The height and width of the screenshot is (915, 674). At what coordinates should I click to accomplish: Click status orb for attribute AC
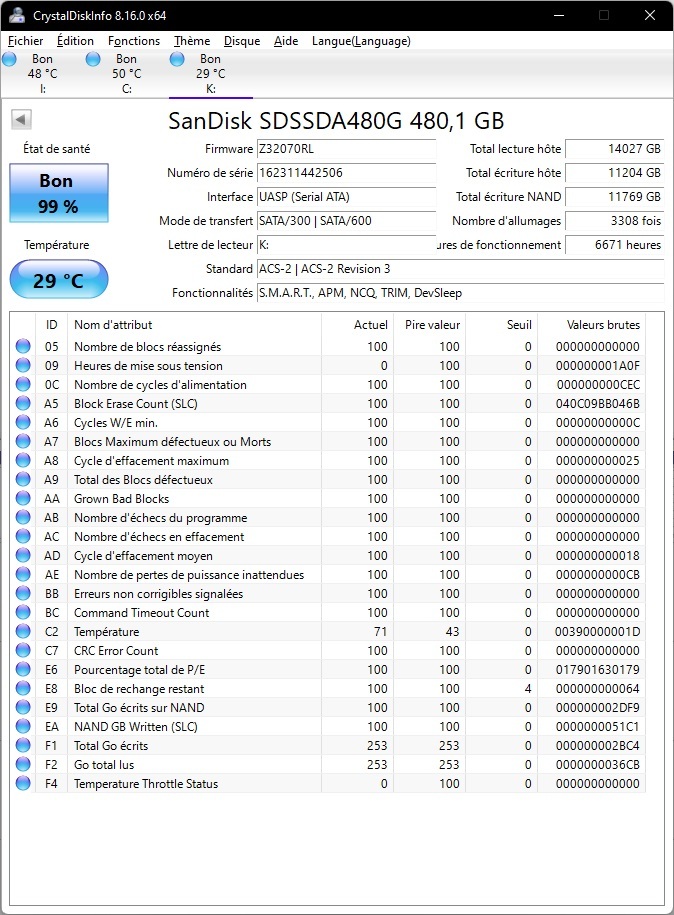(x=23, y=537)
